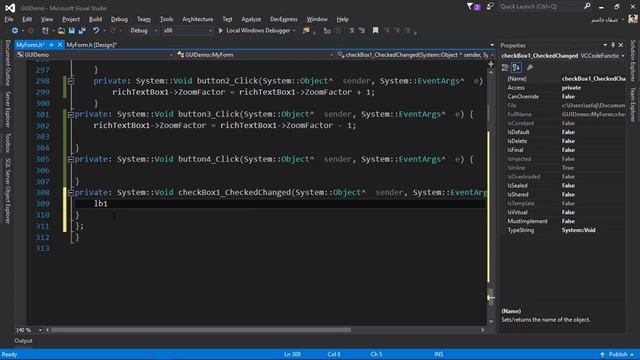Click the Publish button in the status bar
Viewport: 640px width, 360px height.
pos(617,354)
